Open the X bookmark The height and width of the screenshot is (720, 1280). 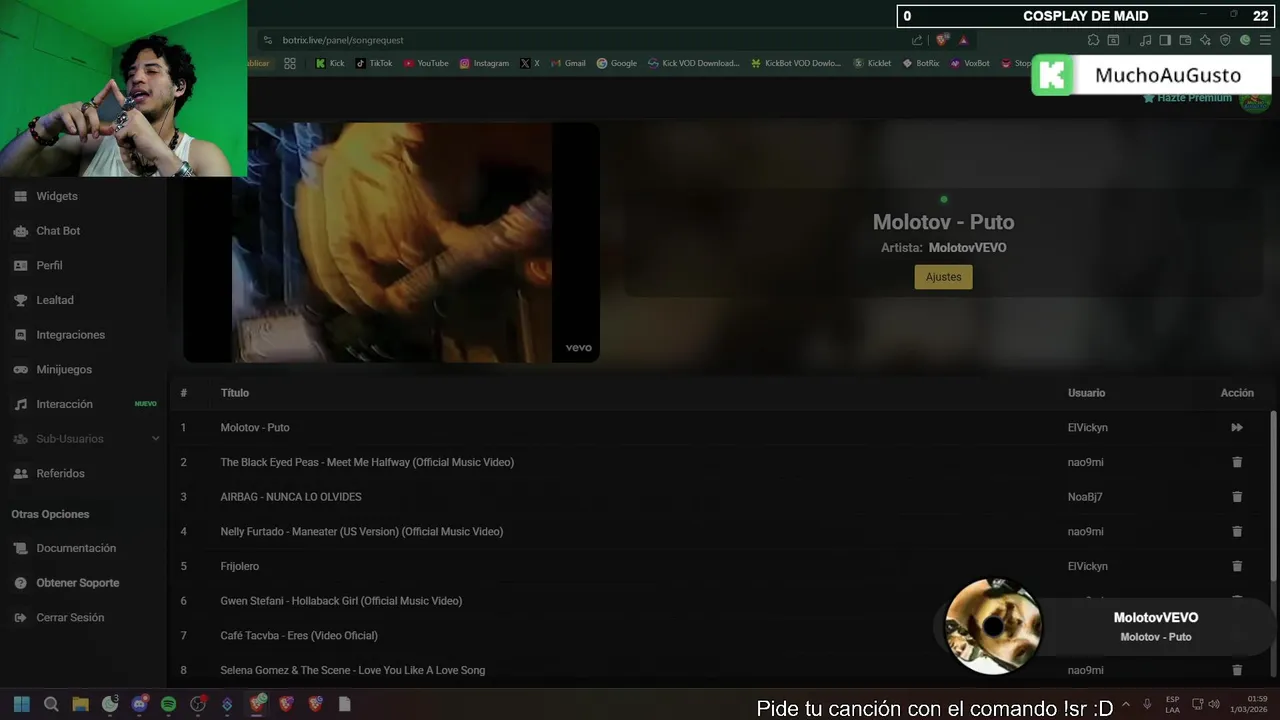tap(530, 63)
